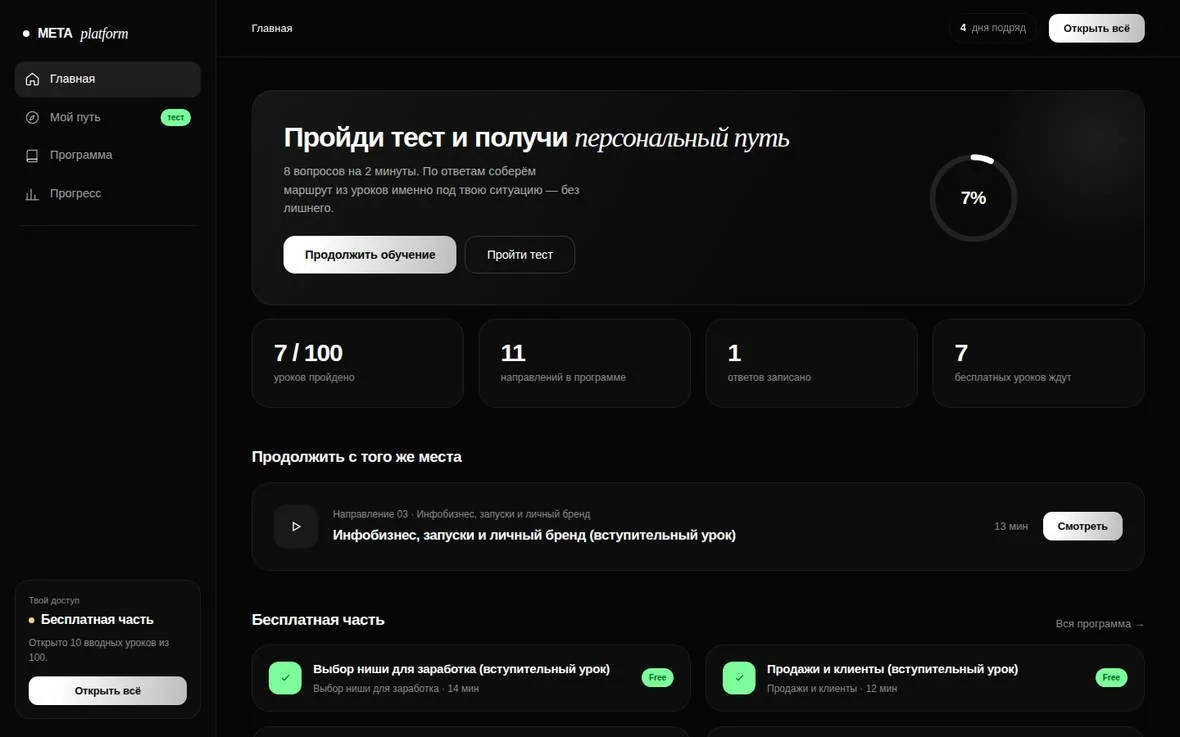The image size is (1180, 737).
Task: Click the Твой доступ label
Action: 54,600
